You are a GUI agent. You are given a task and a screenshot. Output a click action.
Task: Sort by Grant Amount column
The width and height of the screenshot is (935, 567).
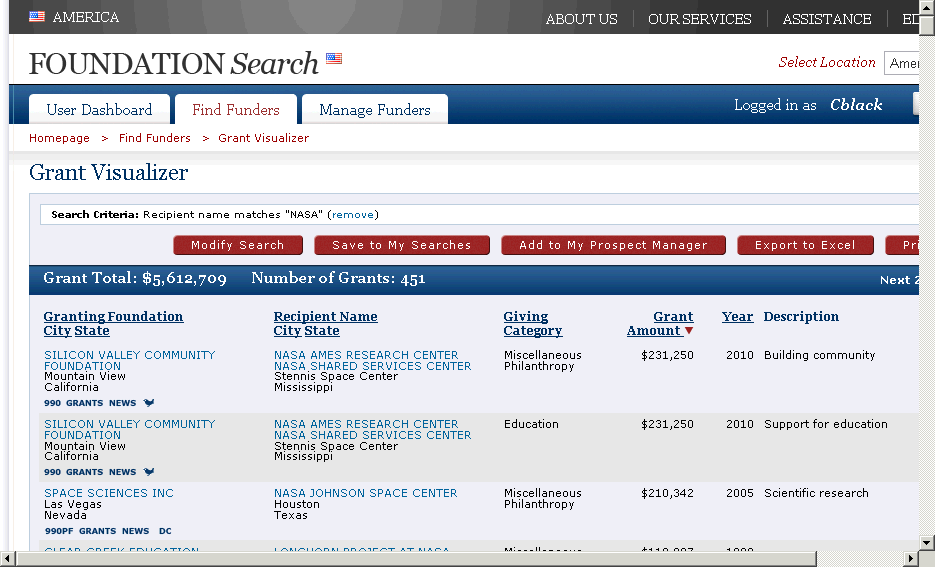(x=660, y=324)
